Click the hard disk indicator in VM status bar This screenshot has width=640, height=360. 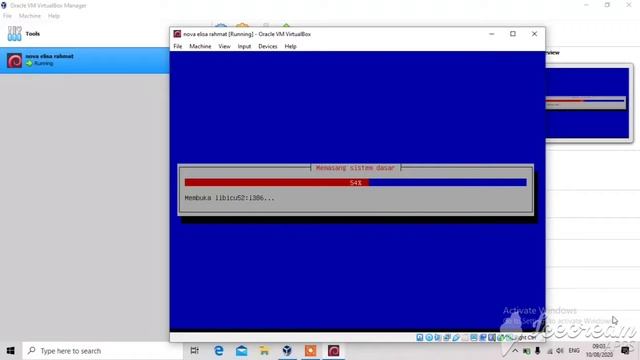pyautogui.click(x=420, y=338)
